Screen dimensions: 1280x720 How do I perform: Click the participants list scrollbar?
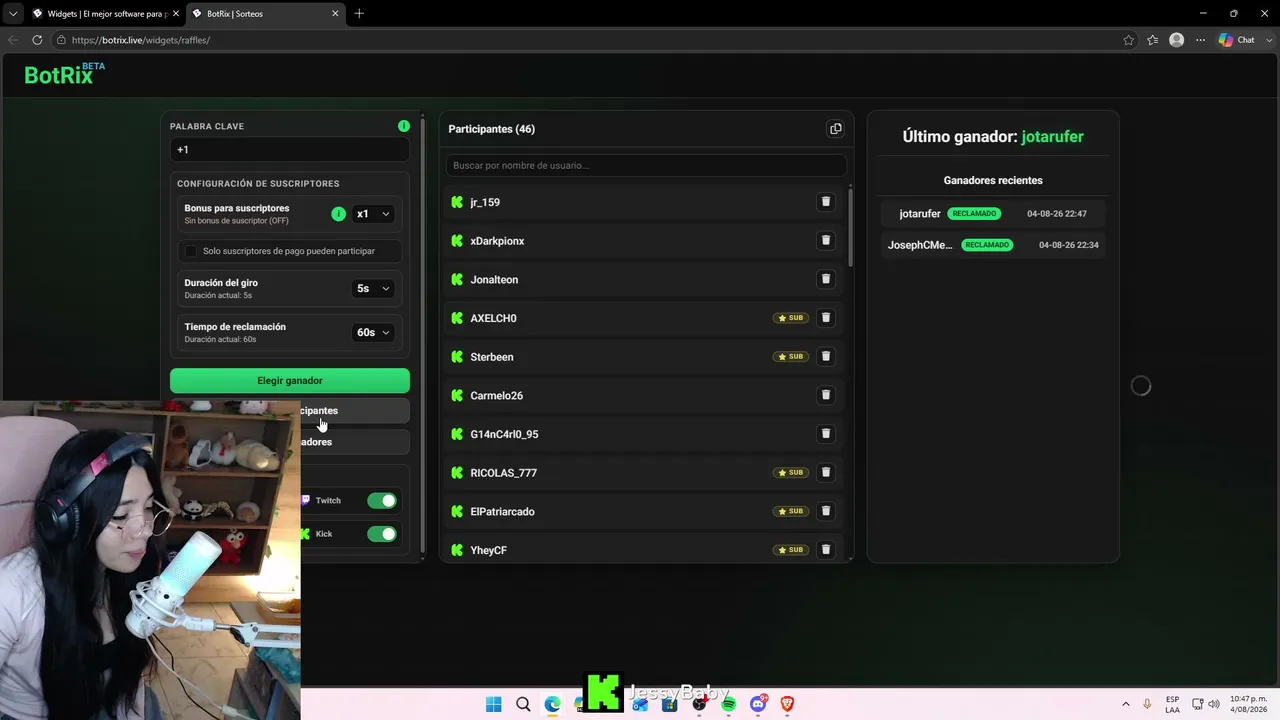tap(850, 226)
